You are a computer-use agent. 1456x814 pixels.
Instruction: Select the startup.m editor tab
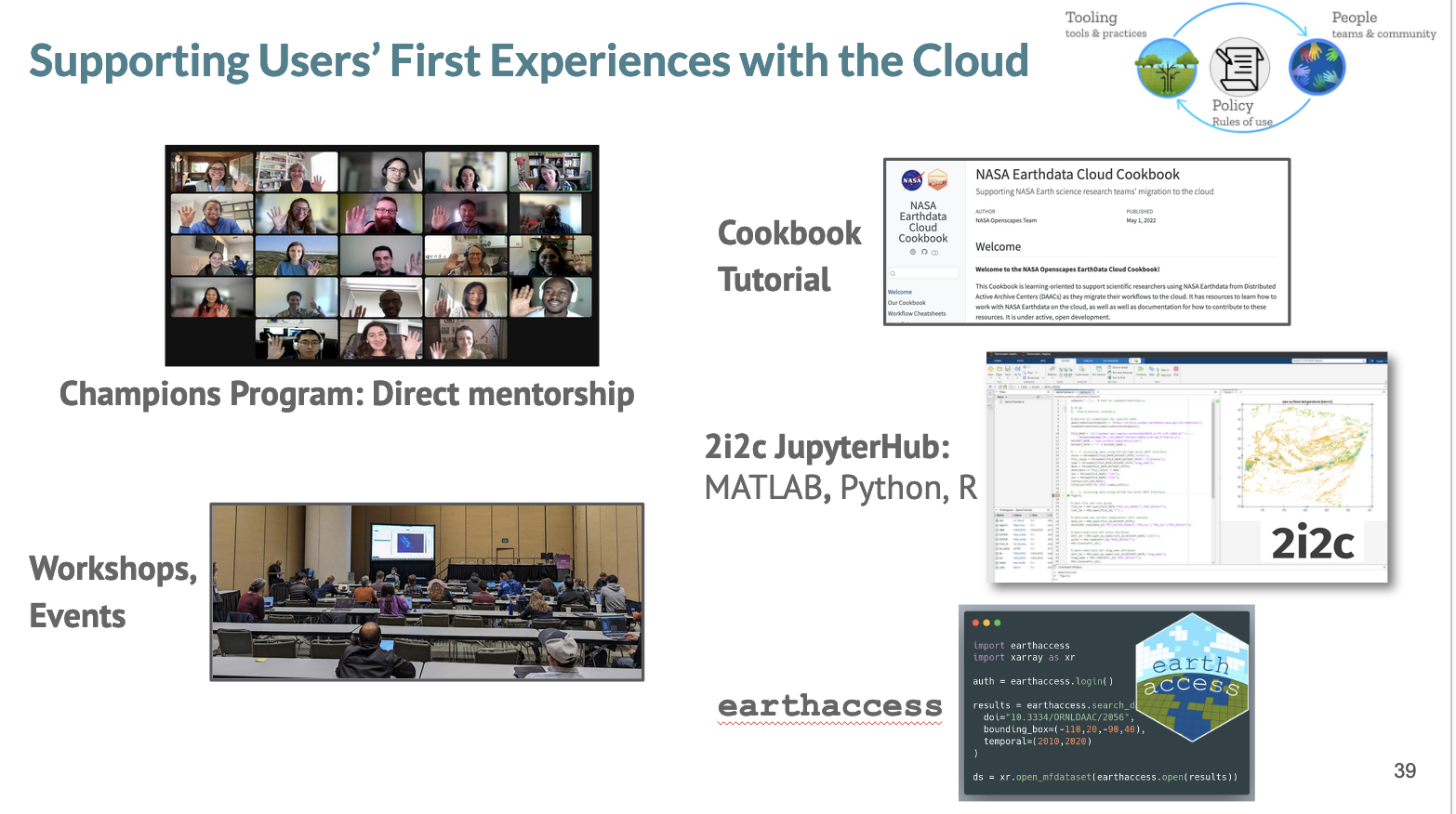pos(1085,392)
